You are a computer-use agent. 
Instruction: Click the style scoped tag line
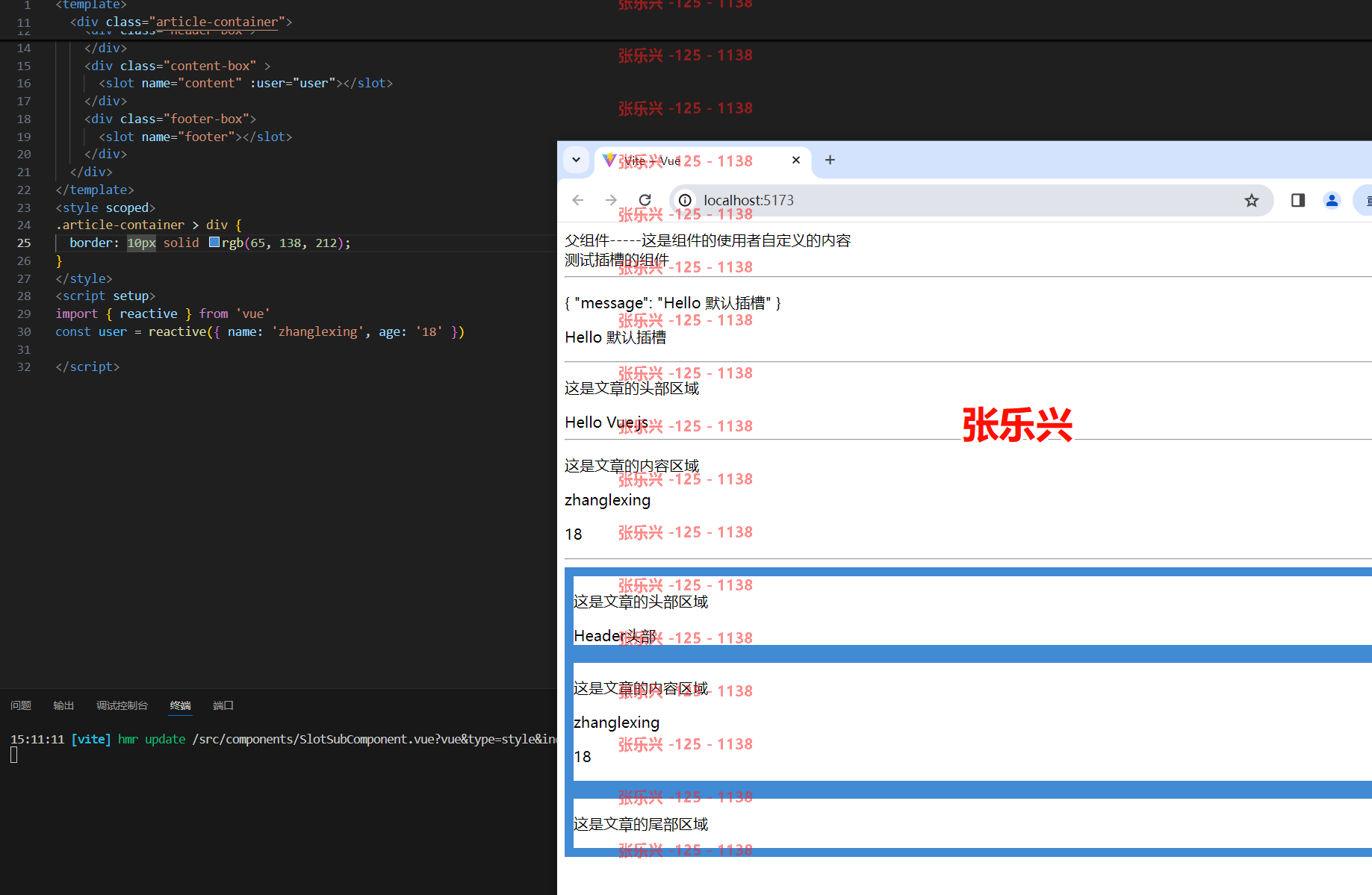105,208
